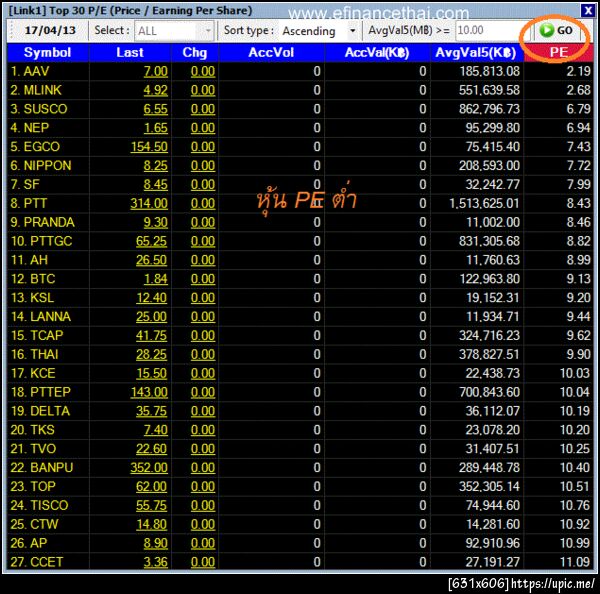Click the AvgVal5(MB) input field
Viewport: 600px width, 594px height.
click(x=492, y=31)
